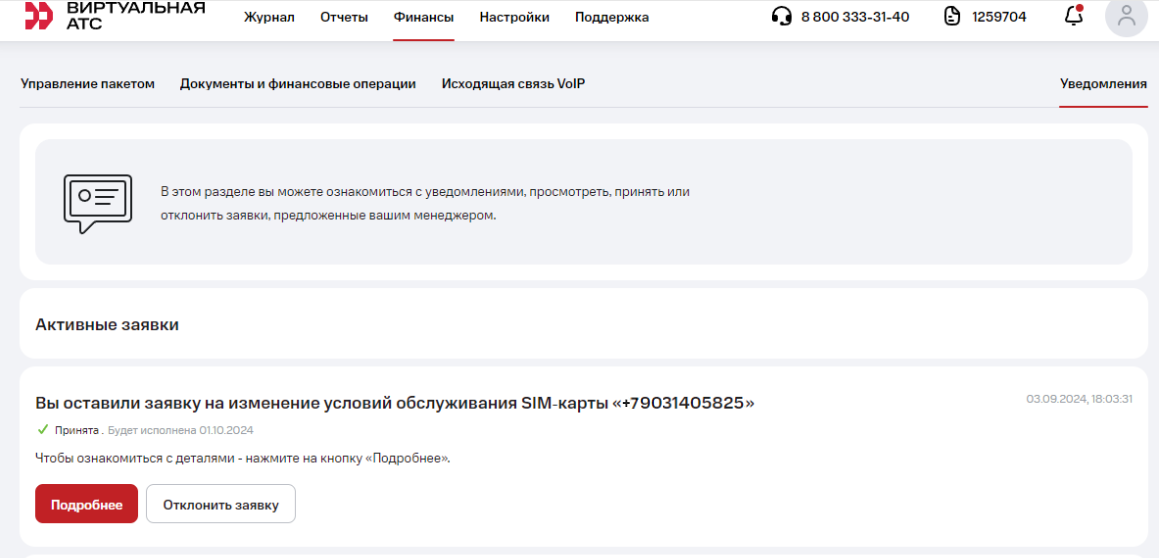Open the notifications bell icon
Image resolution: width=1159 pixels, height=558 pixels.
[1074, 16]
